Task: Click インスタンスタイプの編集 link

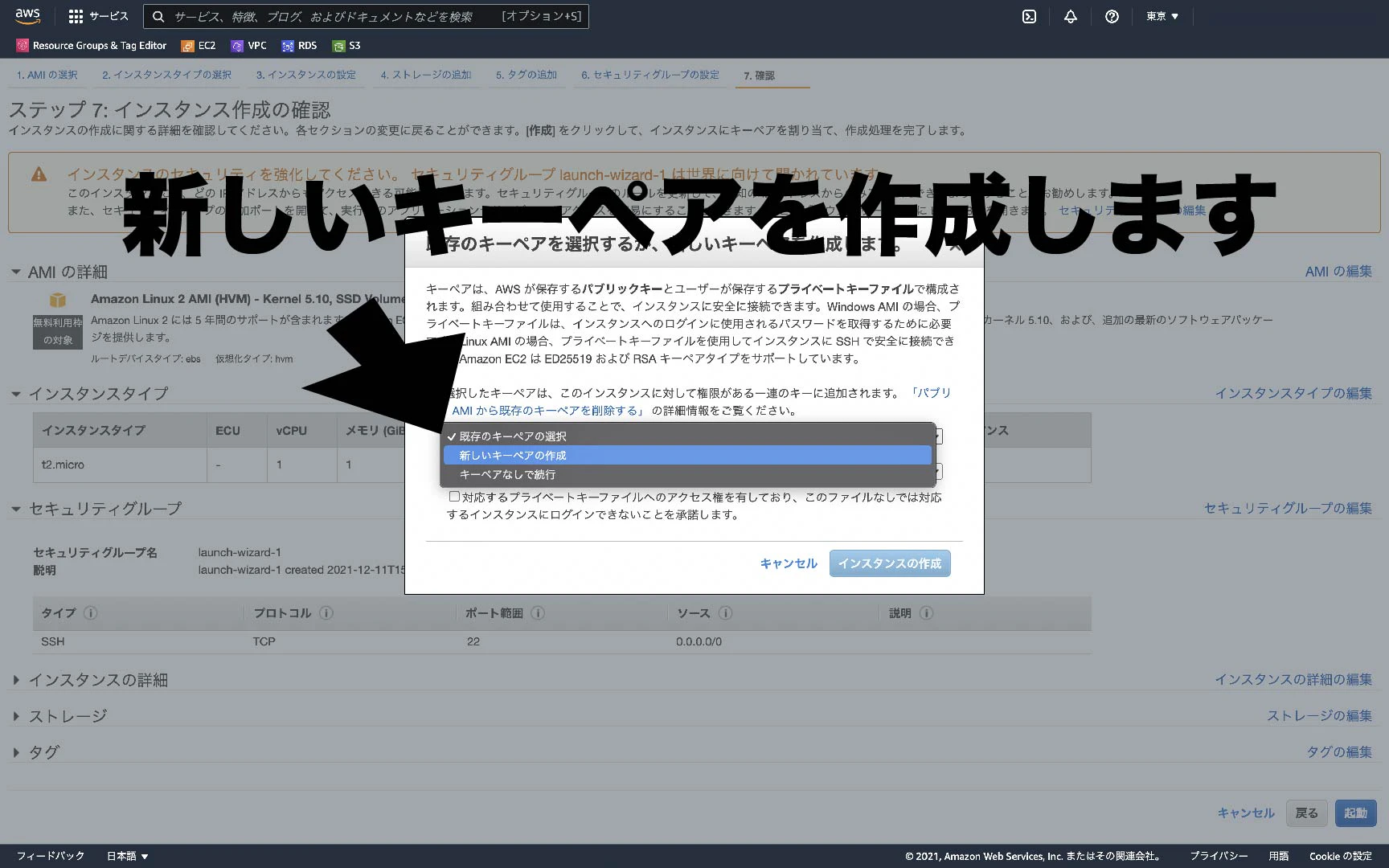Action: (1293, 393)
